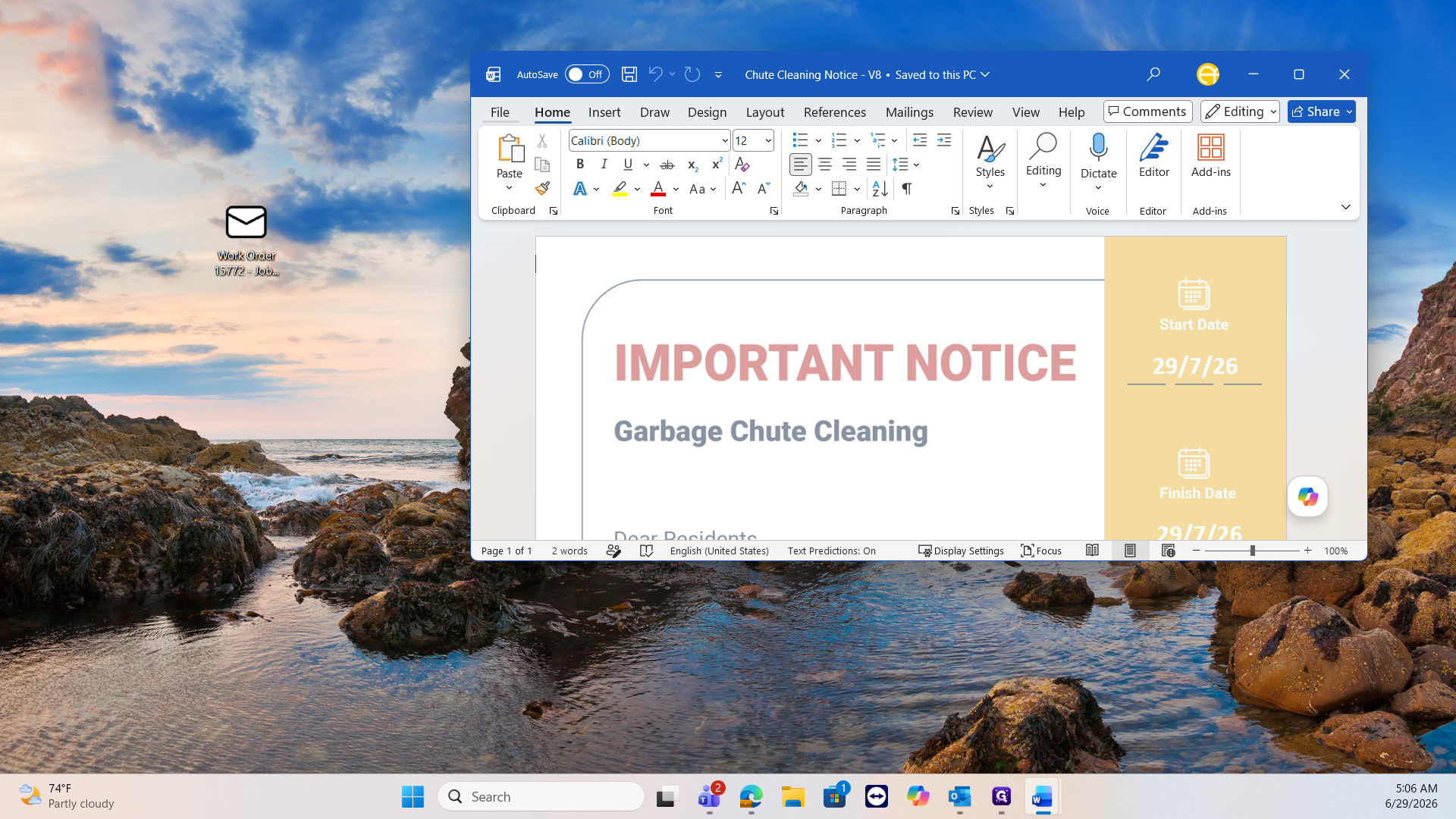The height and width of the screenshot is (819, 1456).
Task: Apply the yellow text highlight color
Action: [620, 189]
